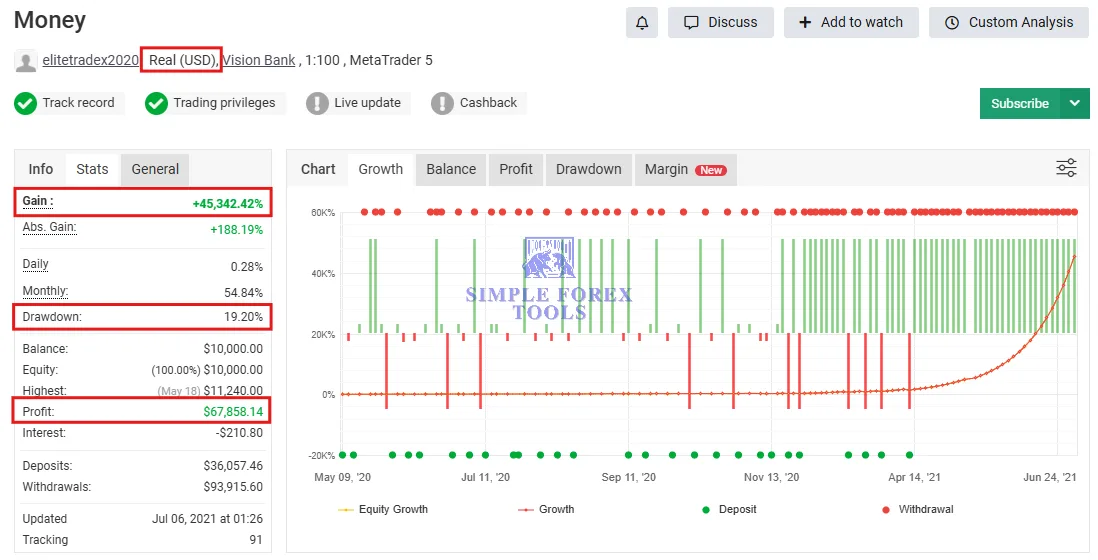This screenshot has width=1098, height=560.
Task: Toggle Growth line legend color marker
Action: click(524, 510)
